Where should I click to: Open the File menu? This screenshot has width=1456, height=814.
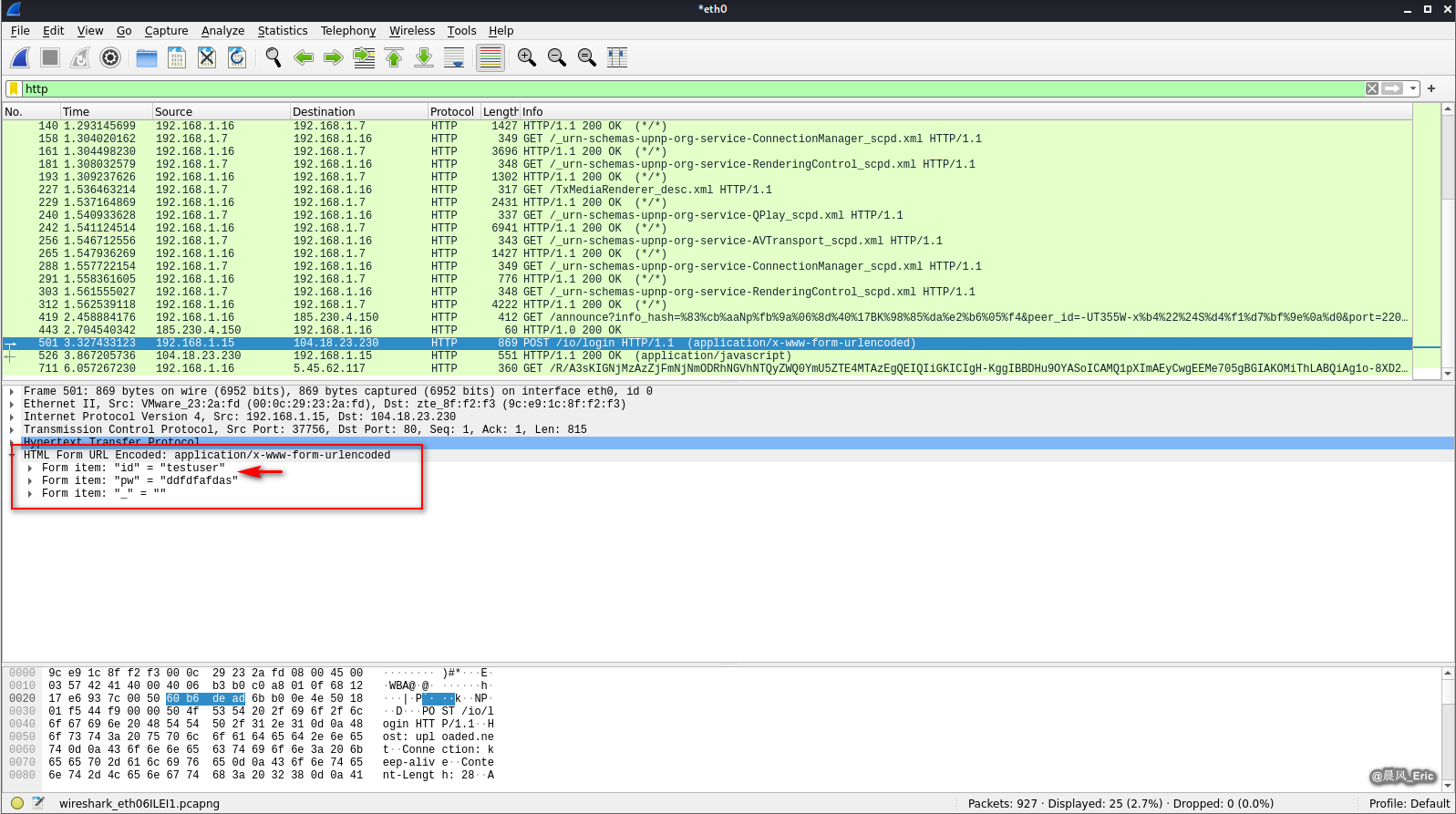pos(20,30)
